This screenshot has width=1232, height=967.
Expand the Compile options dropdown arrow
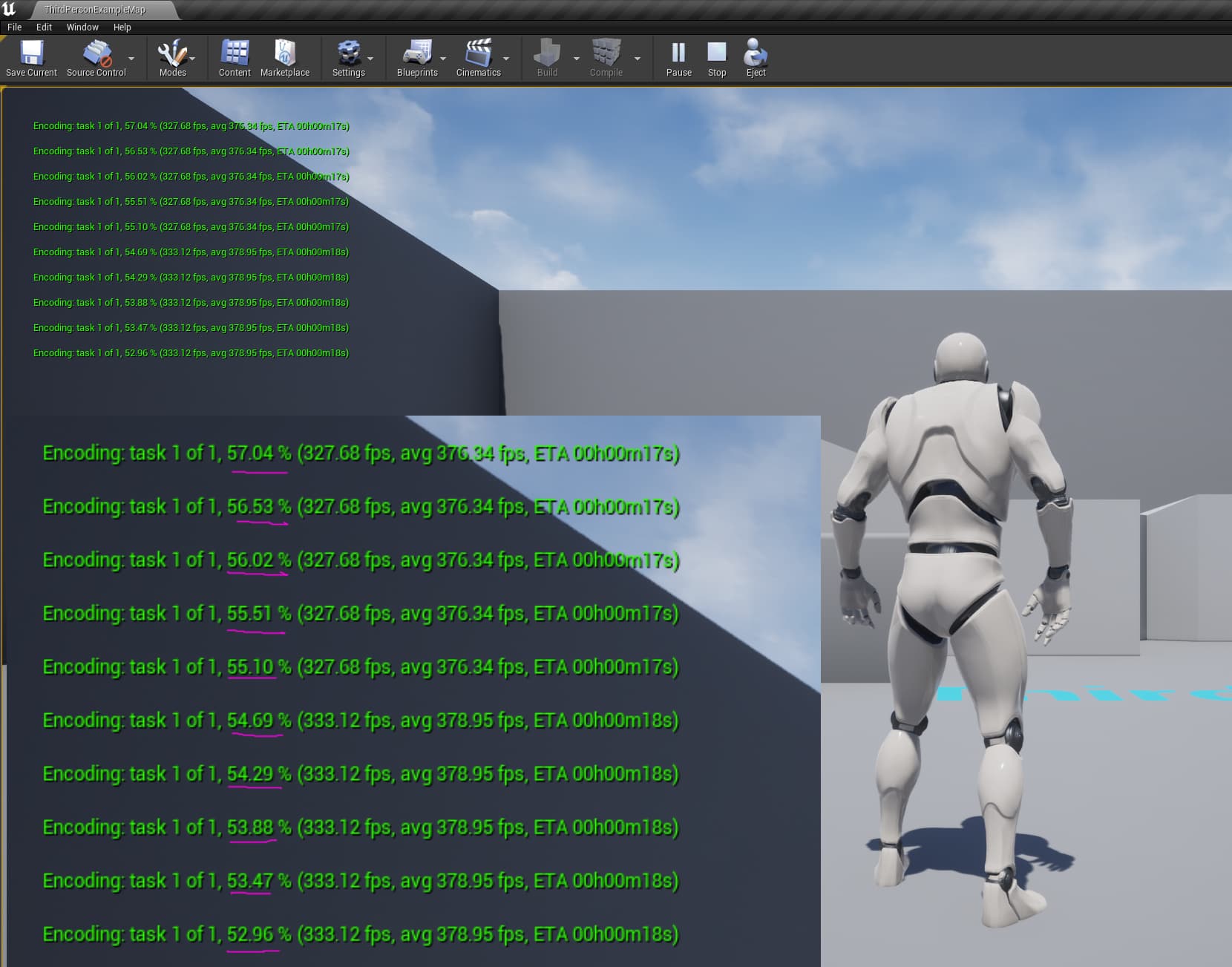coord(637,59)
